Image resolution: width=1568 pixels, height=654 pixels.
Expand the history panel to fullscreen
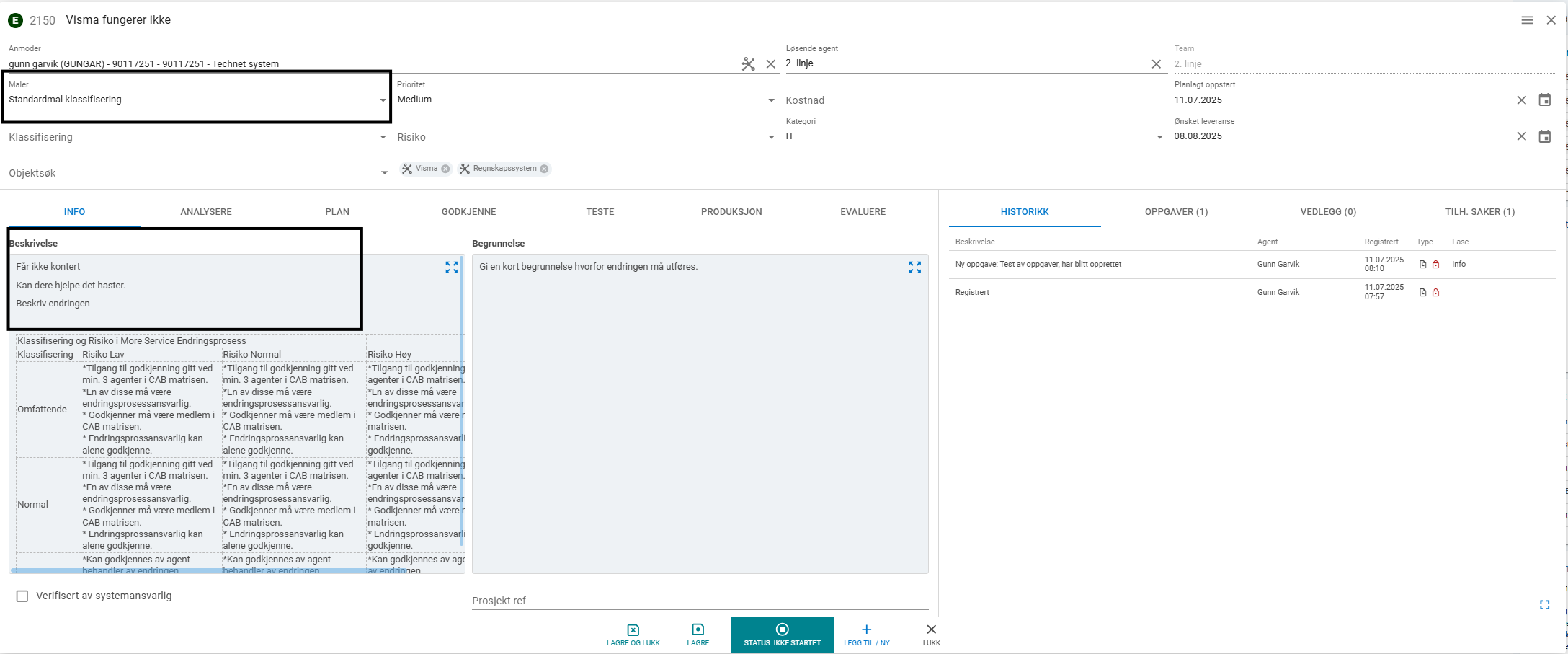1545,605
